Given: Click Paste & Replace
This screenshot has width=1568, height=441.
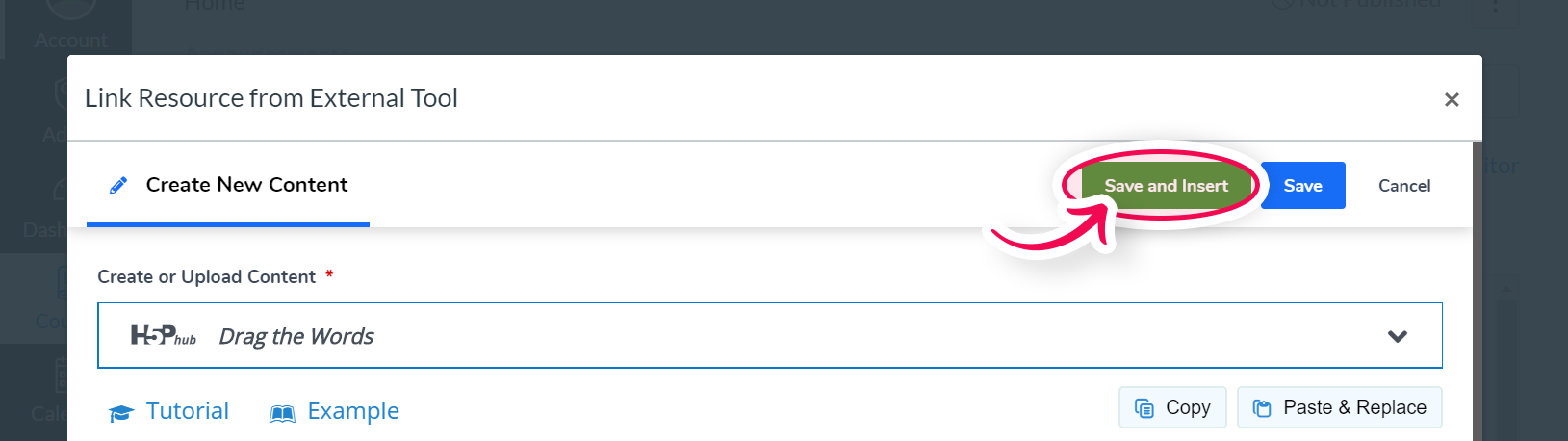Looking at the screenshot, I should [x=1339, y=407].
